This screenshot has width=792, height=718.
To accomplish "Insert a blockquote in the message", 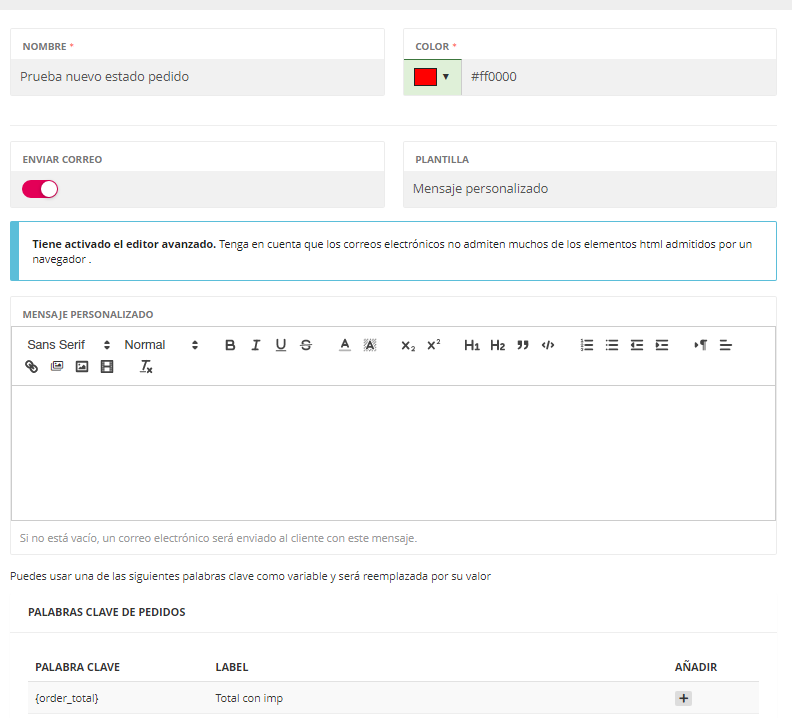I will 522,345.
